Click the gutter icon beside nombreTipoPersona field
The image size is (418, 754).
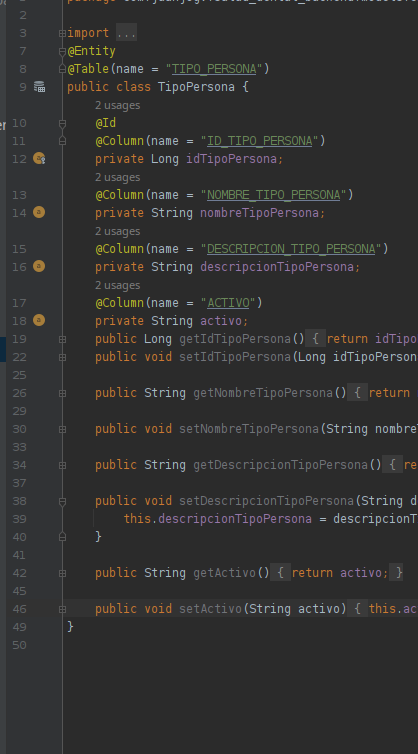coord(39,212)
